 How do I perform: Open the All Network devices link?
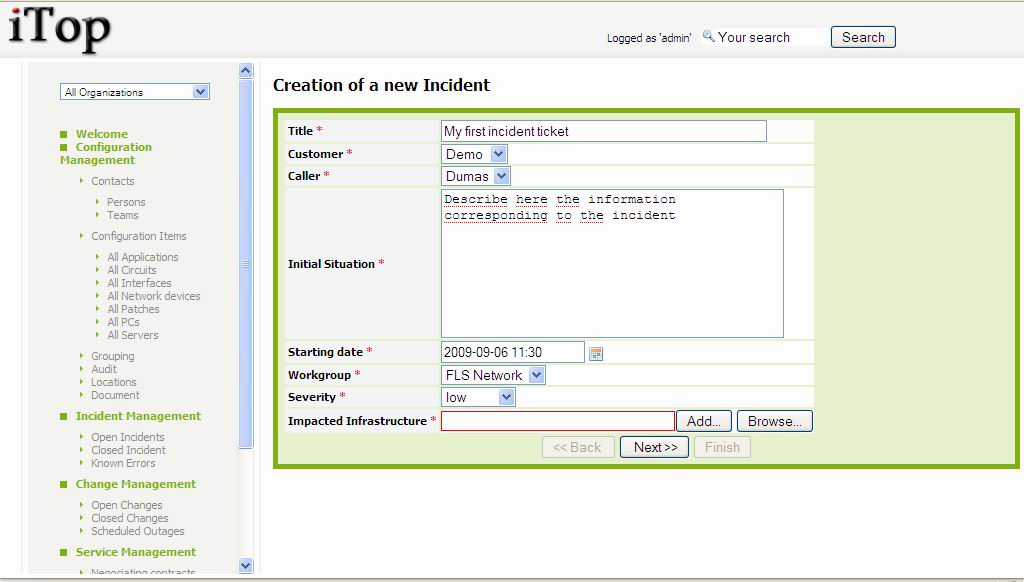[x=153, y=296]
